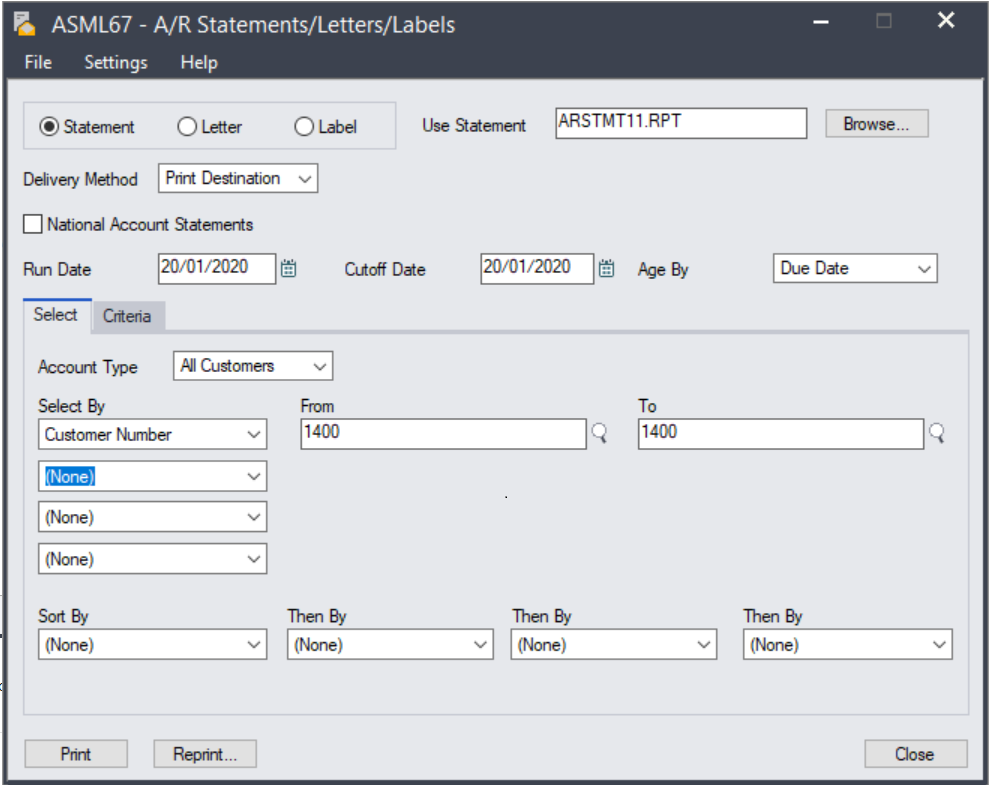The height and width of the screenshot is (785, 989).
Task: Open the Run Date calendar picker
Action: point(288,268)
